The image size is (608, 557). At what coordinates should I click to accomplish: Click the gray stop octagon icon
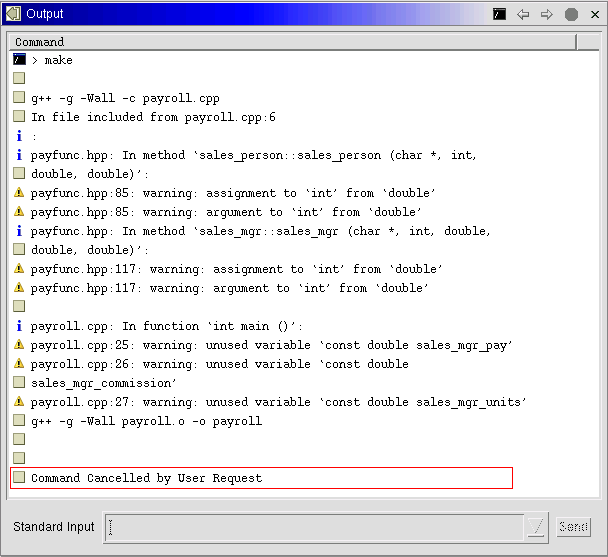tap(571, 14)
